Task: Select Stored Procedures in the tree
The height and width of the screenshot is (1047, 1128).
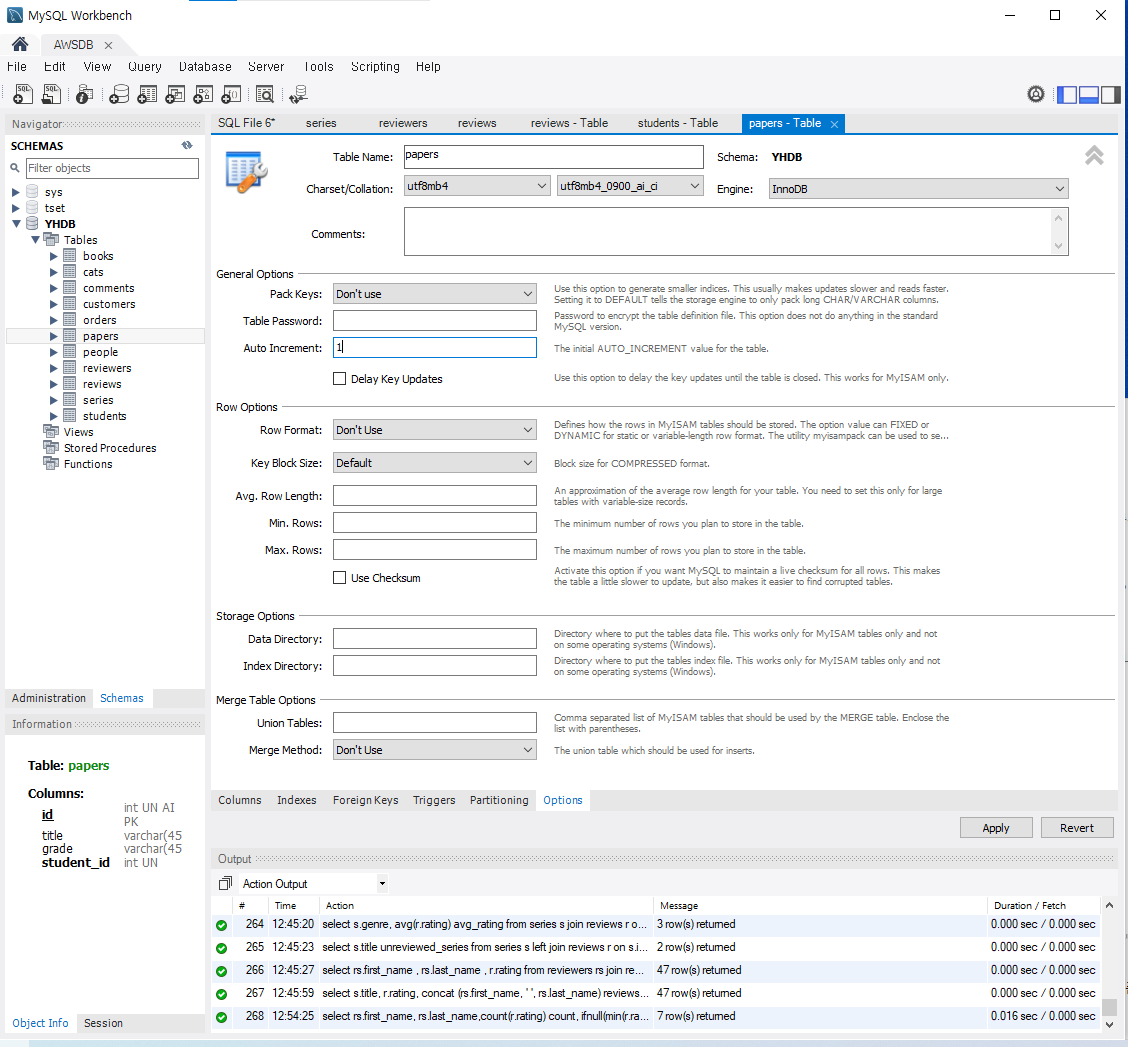Action: [x=109, y=448]
